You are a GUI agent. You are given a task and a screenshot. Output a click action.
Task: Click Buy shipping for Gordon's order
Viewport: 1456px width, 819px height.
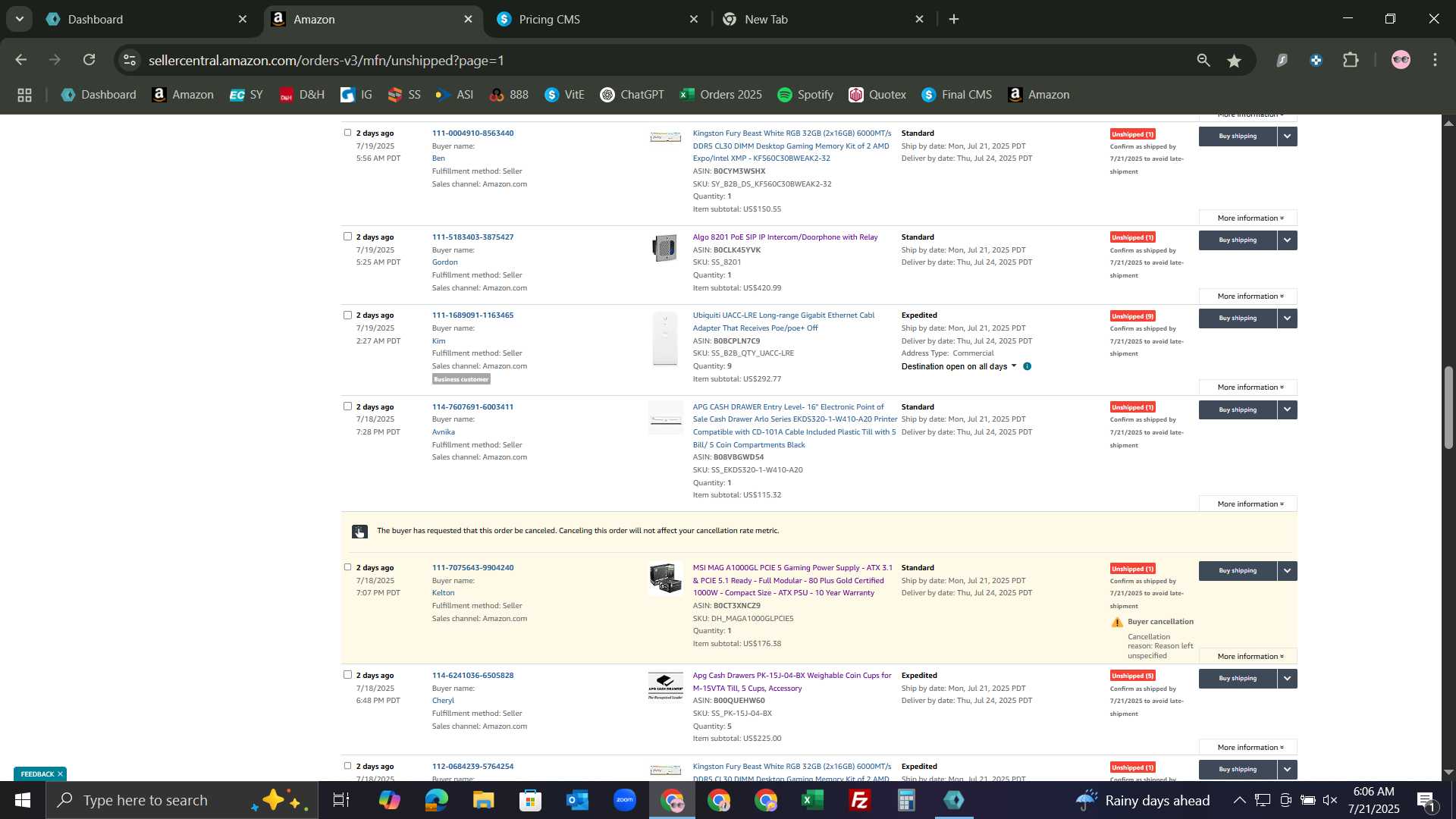click(1238, 240)
